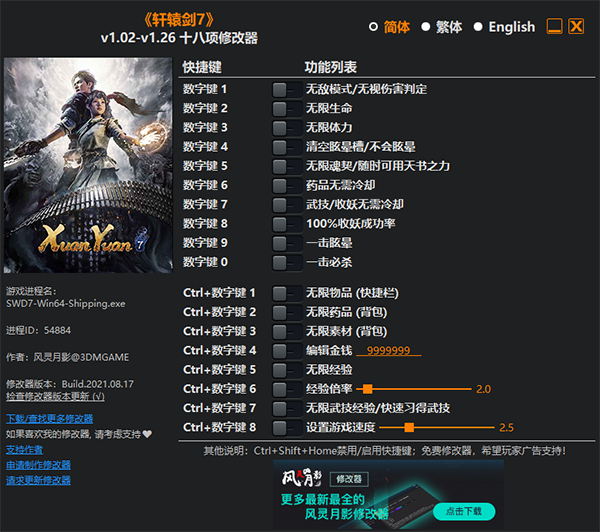Image resolution: width=600 pixels, height=532 pixels.
Task: Click the 支持作者 link
Action: [24, 449]
